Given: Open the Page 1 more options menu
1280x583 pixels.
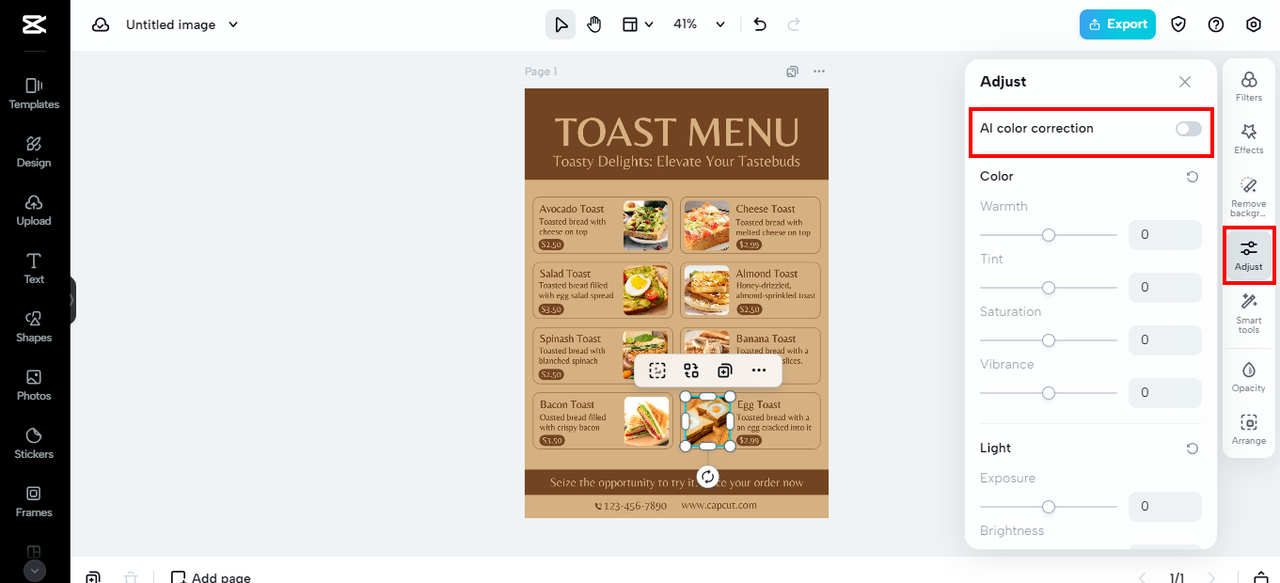Looking at the screenshot, I should coord(819,71).
